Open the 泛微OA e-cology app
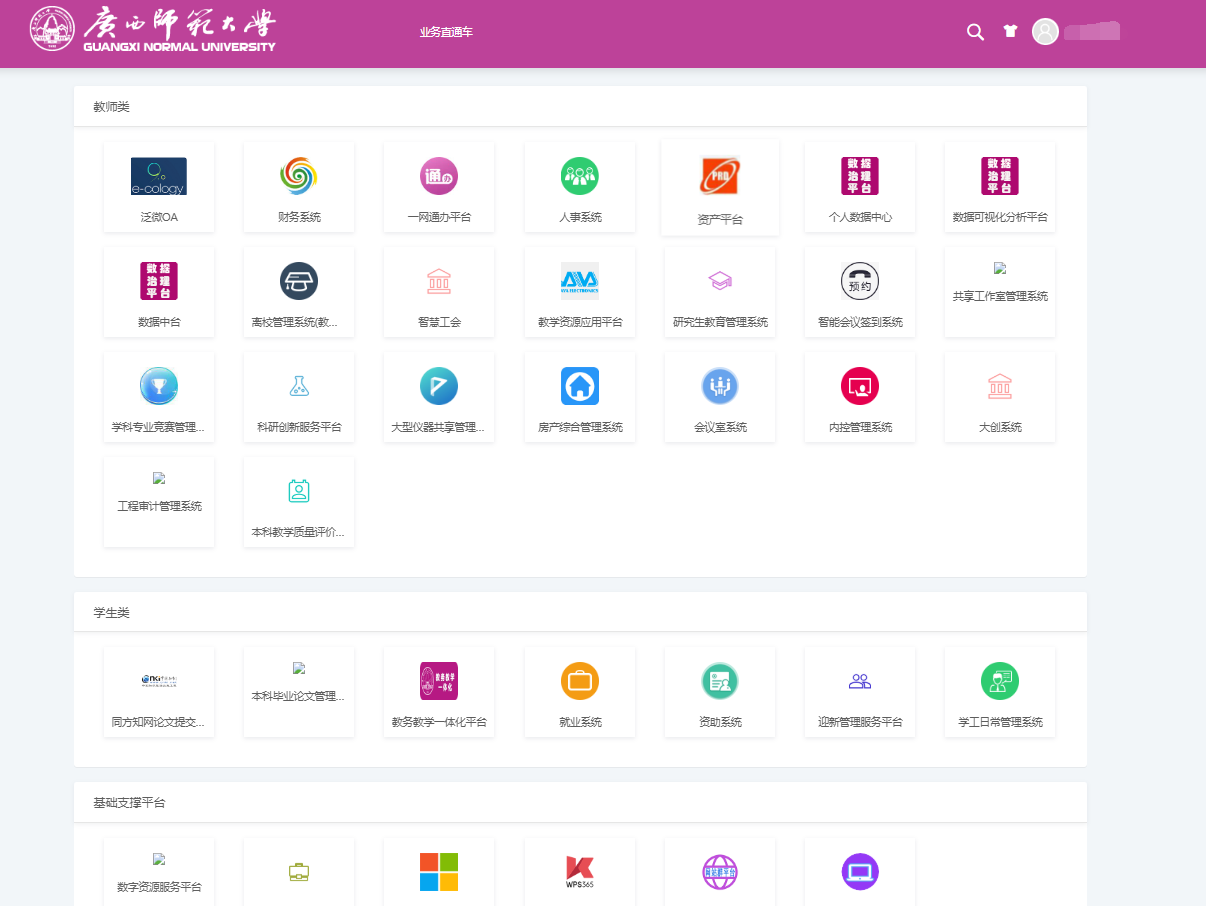Image resolution: width=1206 pixels, height=906 pixels. (x=159, y=177)
